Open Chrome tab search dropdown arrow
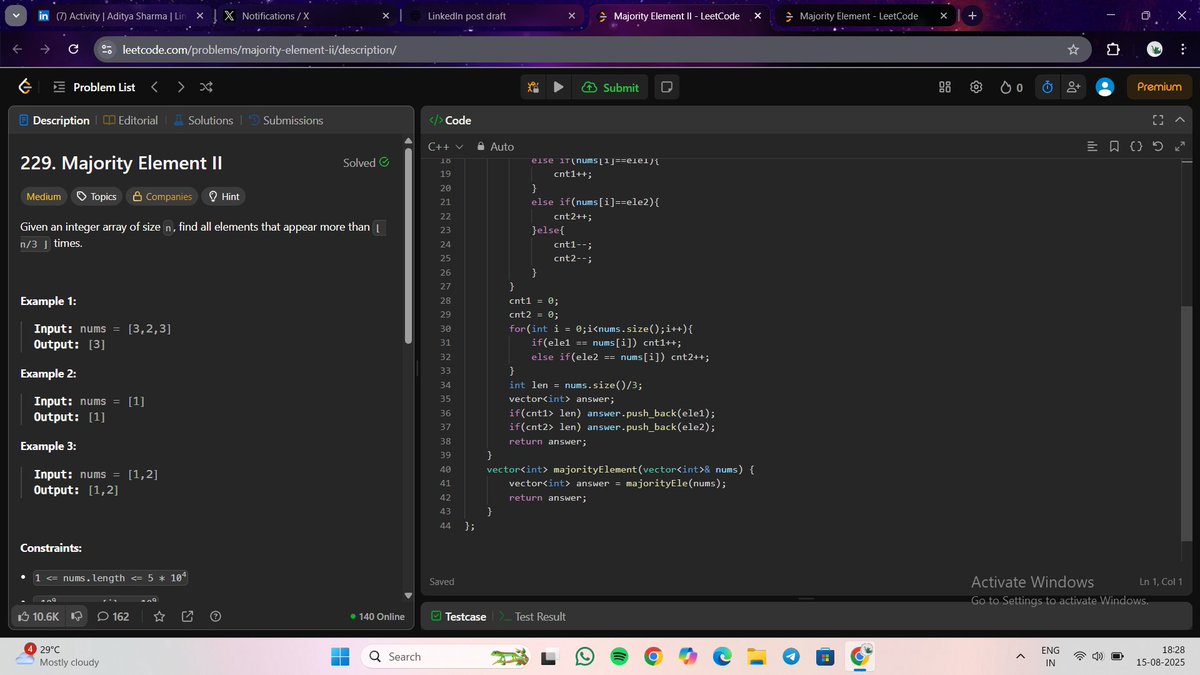The height and width of the screenshot is (675, 1200). point(15,17)
